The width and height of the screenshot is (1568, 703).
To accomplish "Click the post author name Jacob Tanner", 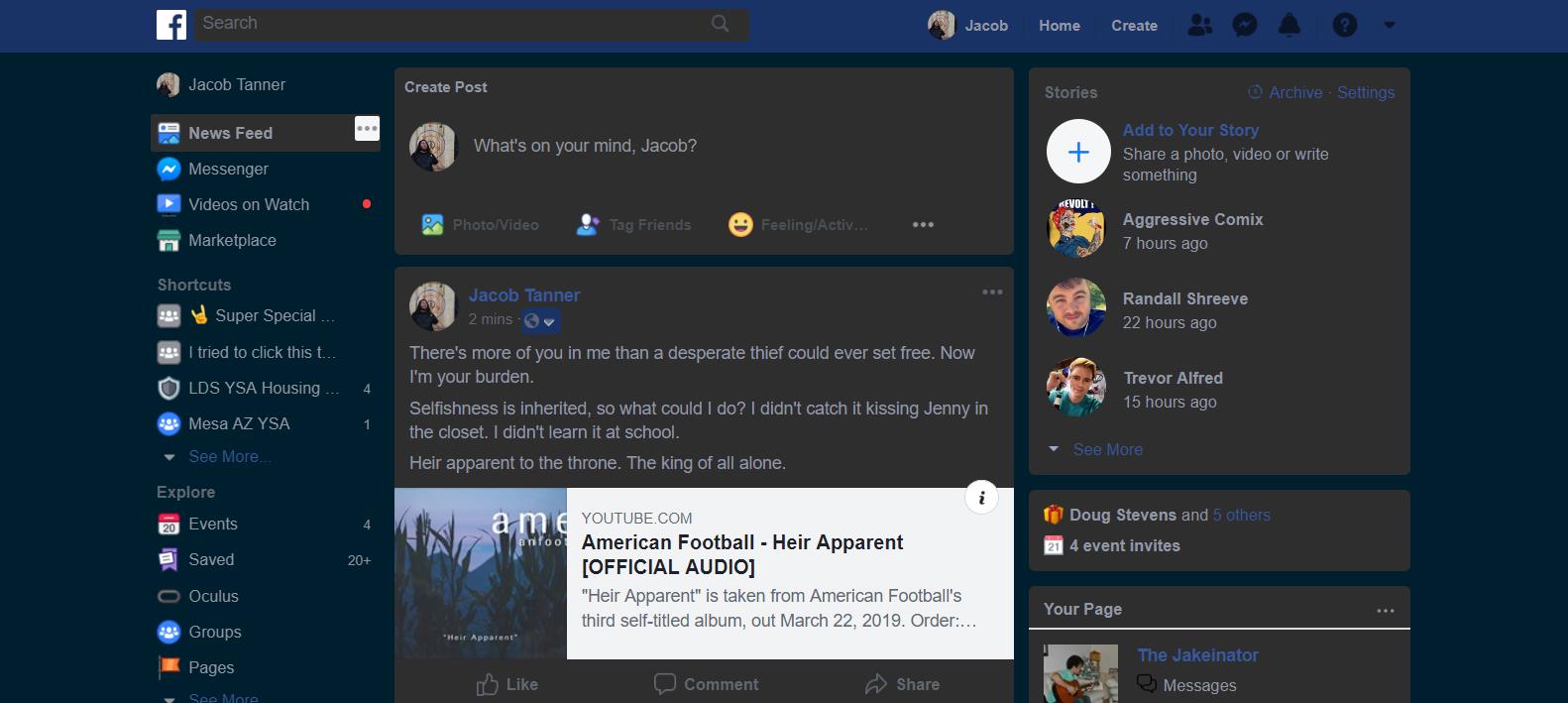I will pyautogui.click(x=524, y=295).
